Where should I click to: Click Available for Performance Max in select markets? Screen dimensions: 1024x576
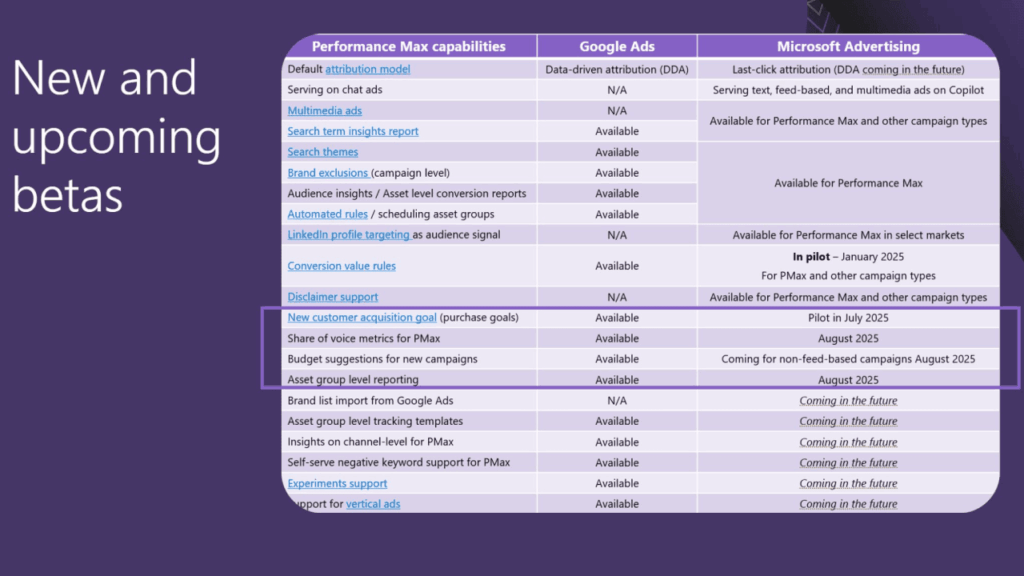coord(848,235)
